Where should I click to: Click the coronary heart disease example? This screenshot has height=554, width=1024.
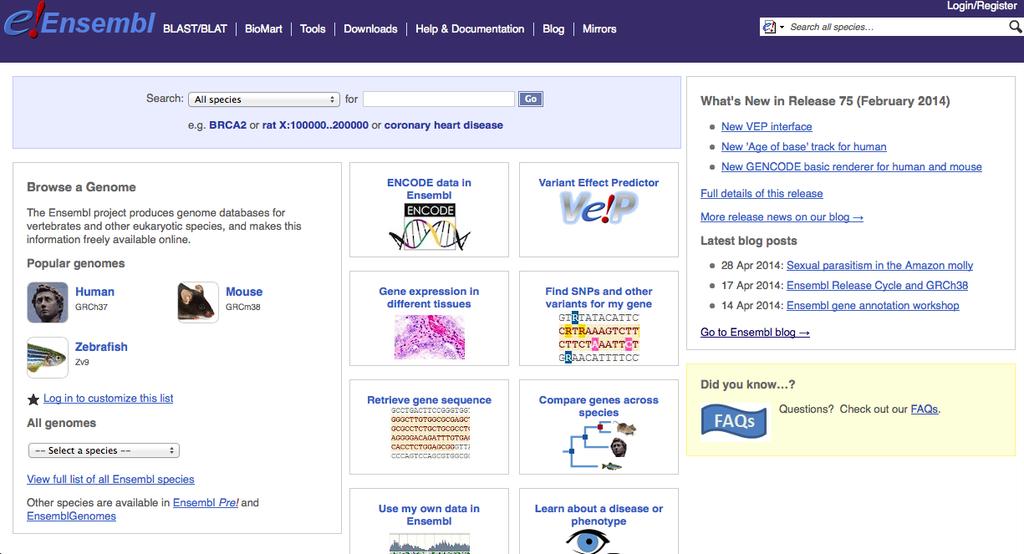click(443, 125)
